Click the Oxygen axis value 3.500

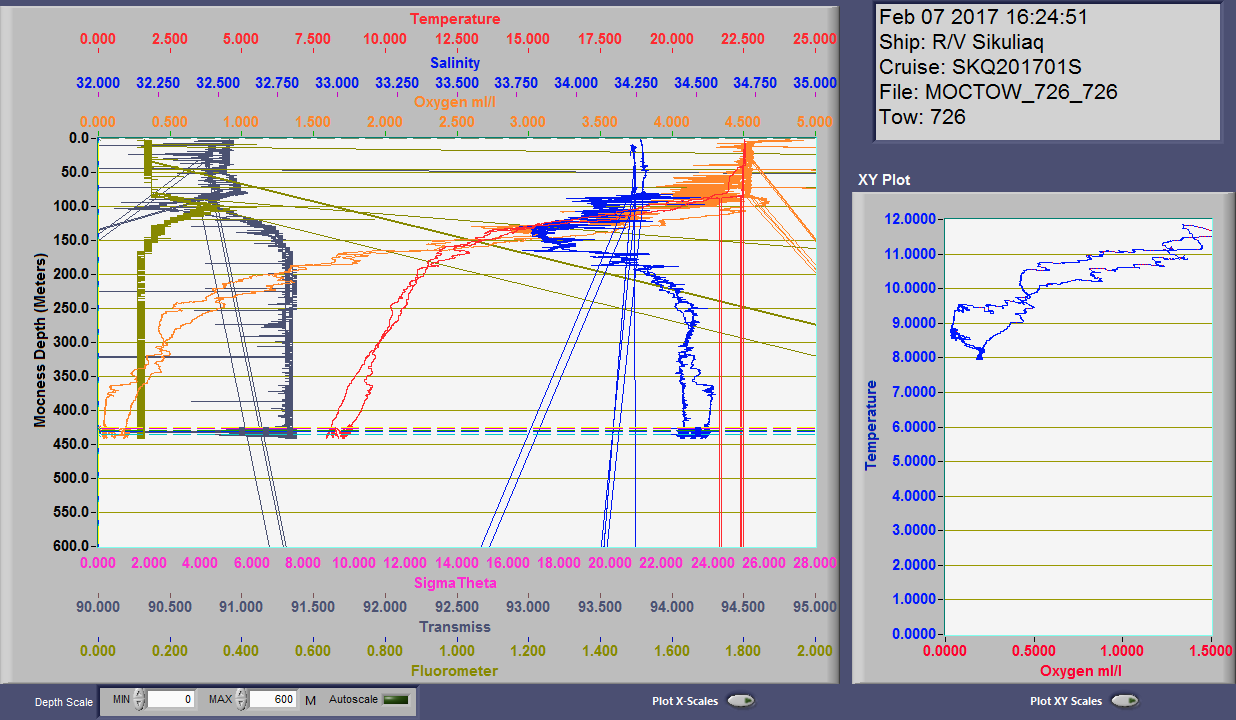pyautogui.click(x=599, y=121)
